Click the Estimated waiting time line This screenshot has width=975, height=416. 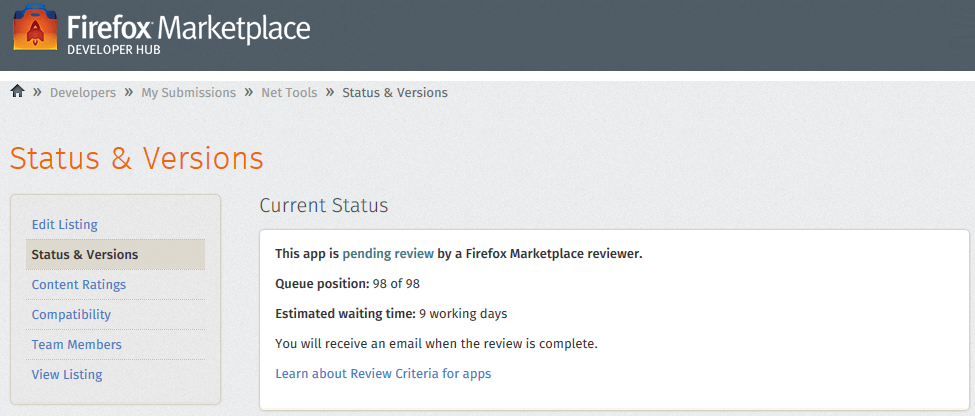pyautogui.click(x=391, y=314)
